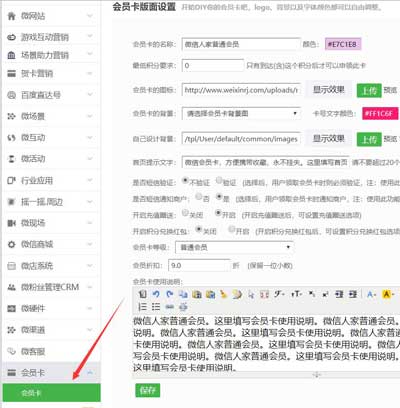Open the yellow highlight A color tool
400x408 pixels.
(x=388, y=294)
